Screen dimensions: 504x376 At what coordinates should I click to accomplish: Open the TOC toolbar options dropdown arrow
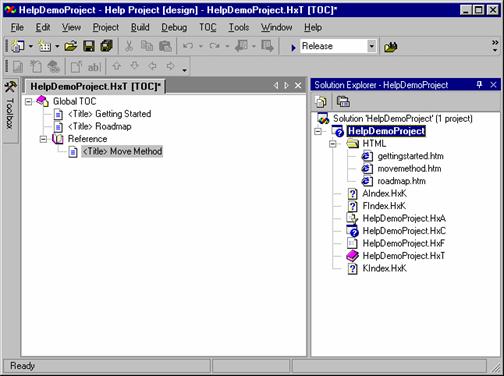point(184,70)
